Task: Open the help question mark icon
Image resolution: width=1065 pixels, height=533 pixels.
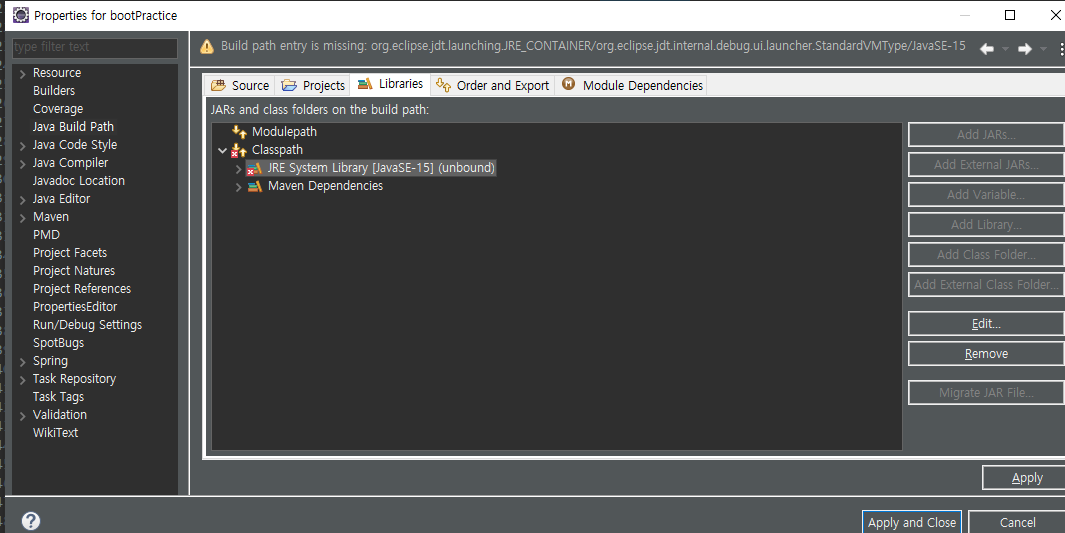Action: pos(31,521)
